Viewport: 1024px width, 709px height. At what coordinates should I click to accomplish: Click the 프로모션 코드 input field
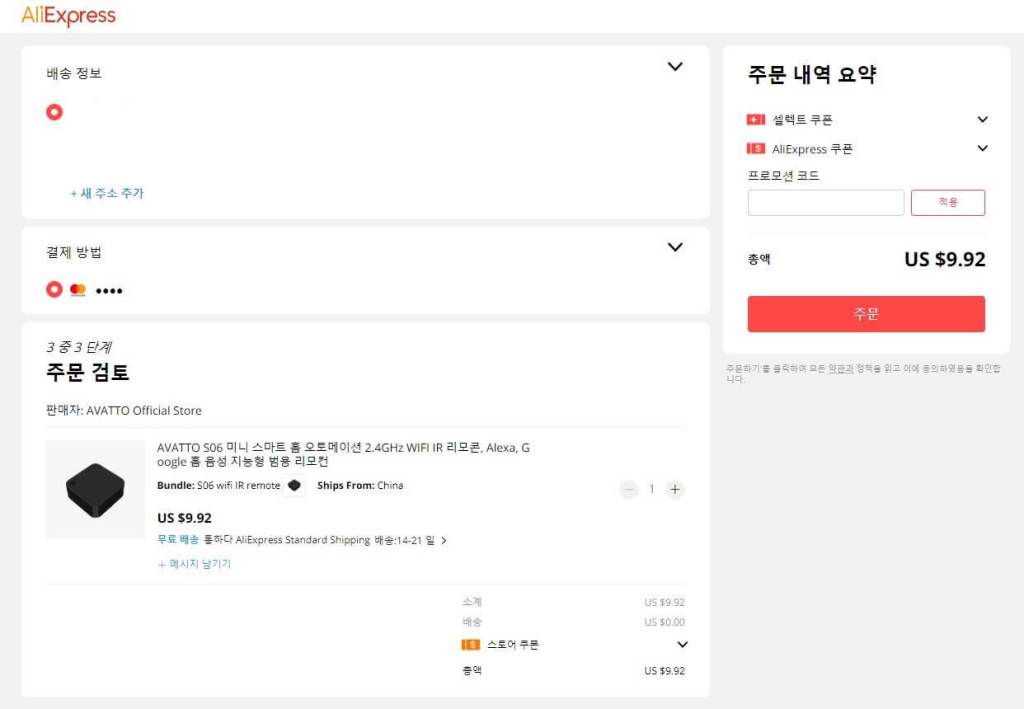(x=825, y=203)
